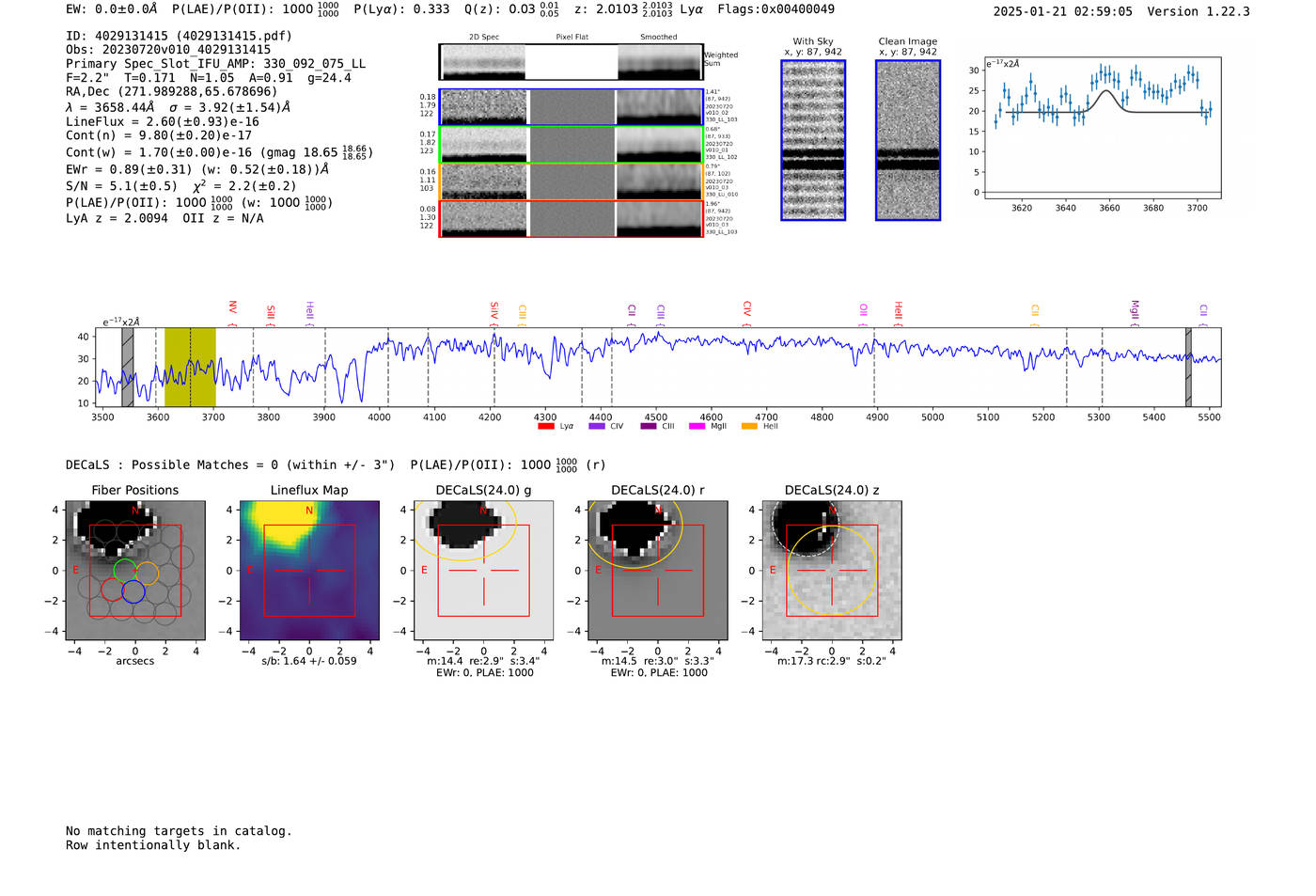Open the red-bordered 2D spectrum fiber row
This screenshot has height=896, width=1316.
pos(572,218)
